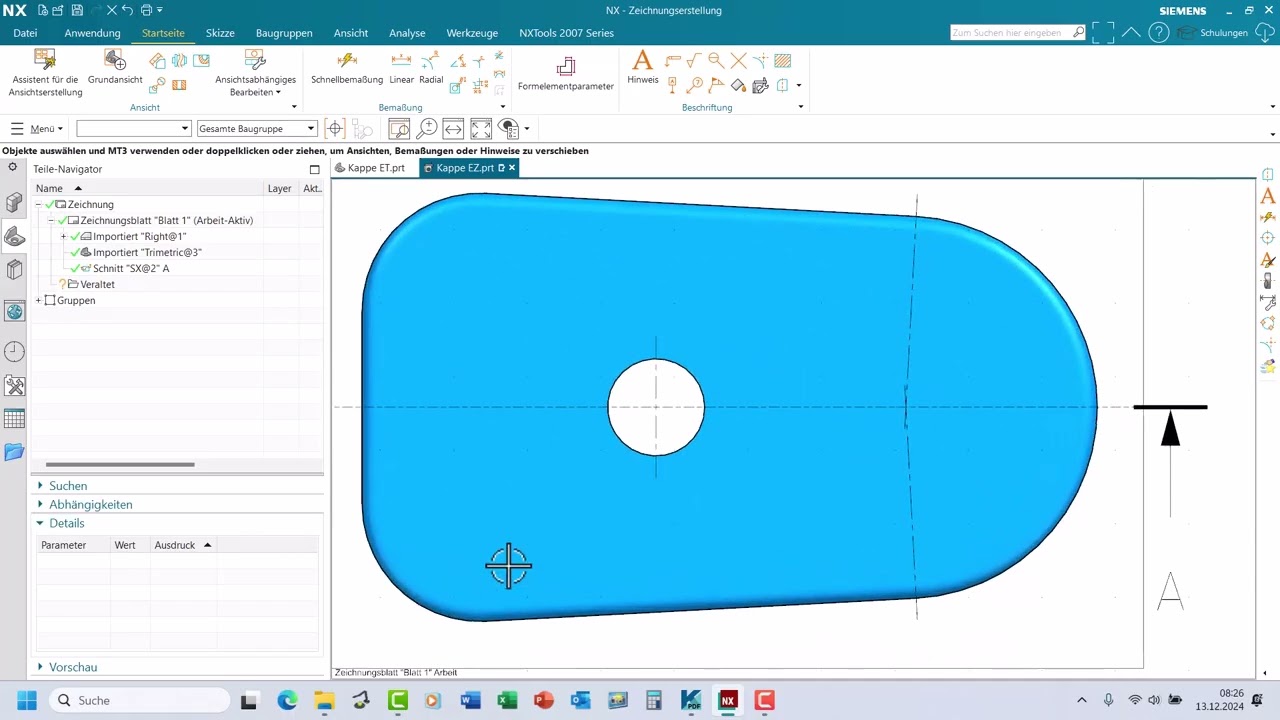Open the Formelementparameter command

click(x=566, y=73)
